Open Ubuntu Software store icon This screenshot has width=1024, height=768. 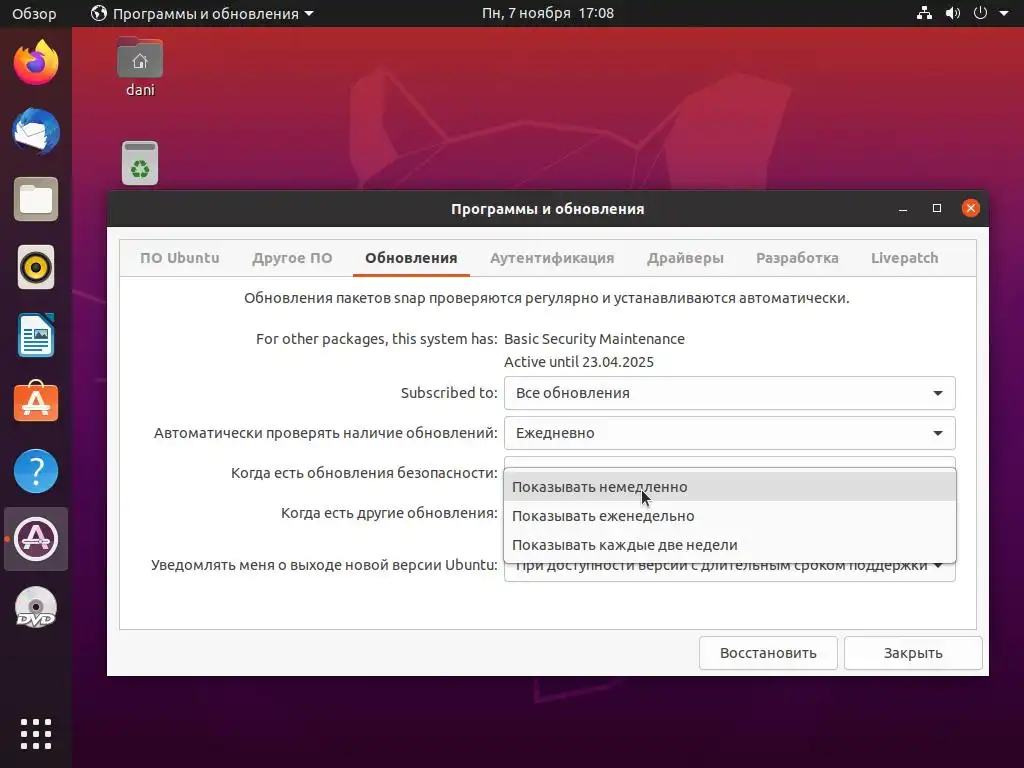pos(36,402)
